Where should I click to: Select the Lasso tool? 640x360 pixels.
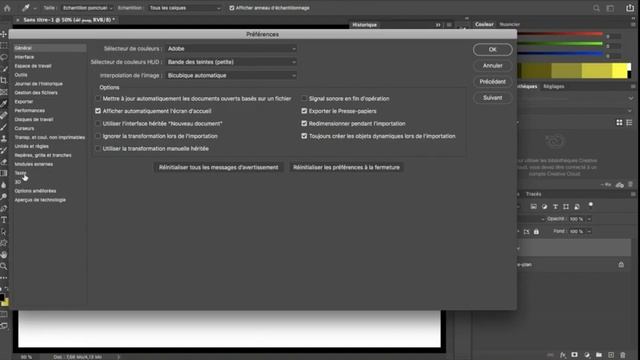click(x=4, y=57)
